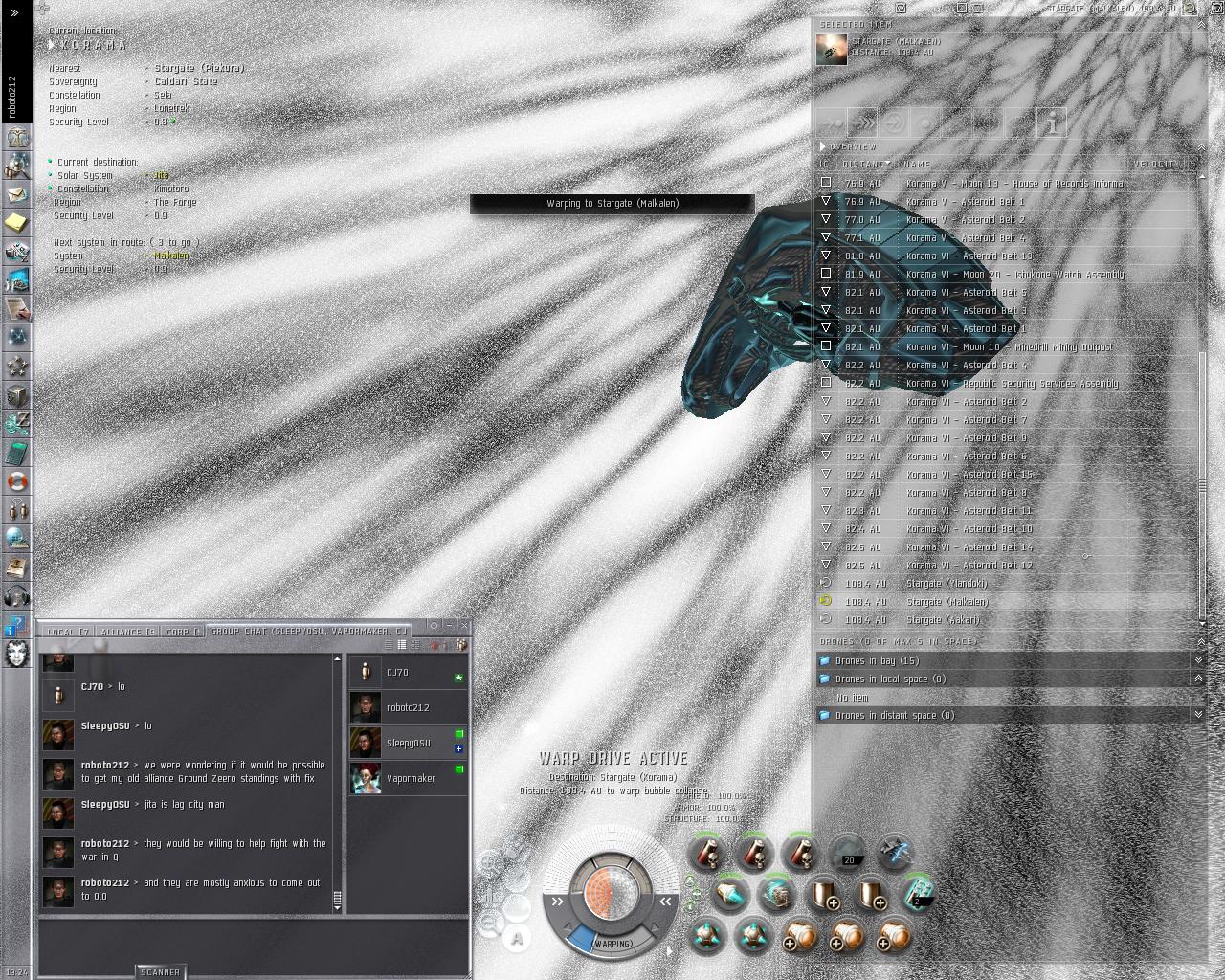The image size is (1225, 980).
Task: Open the lifebuoy help icon
Action: (16, 481)
